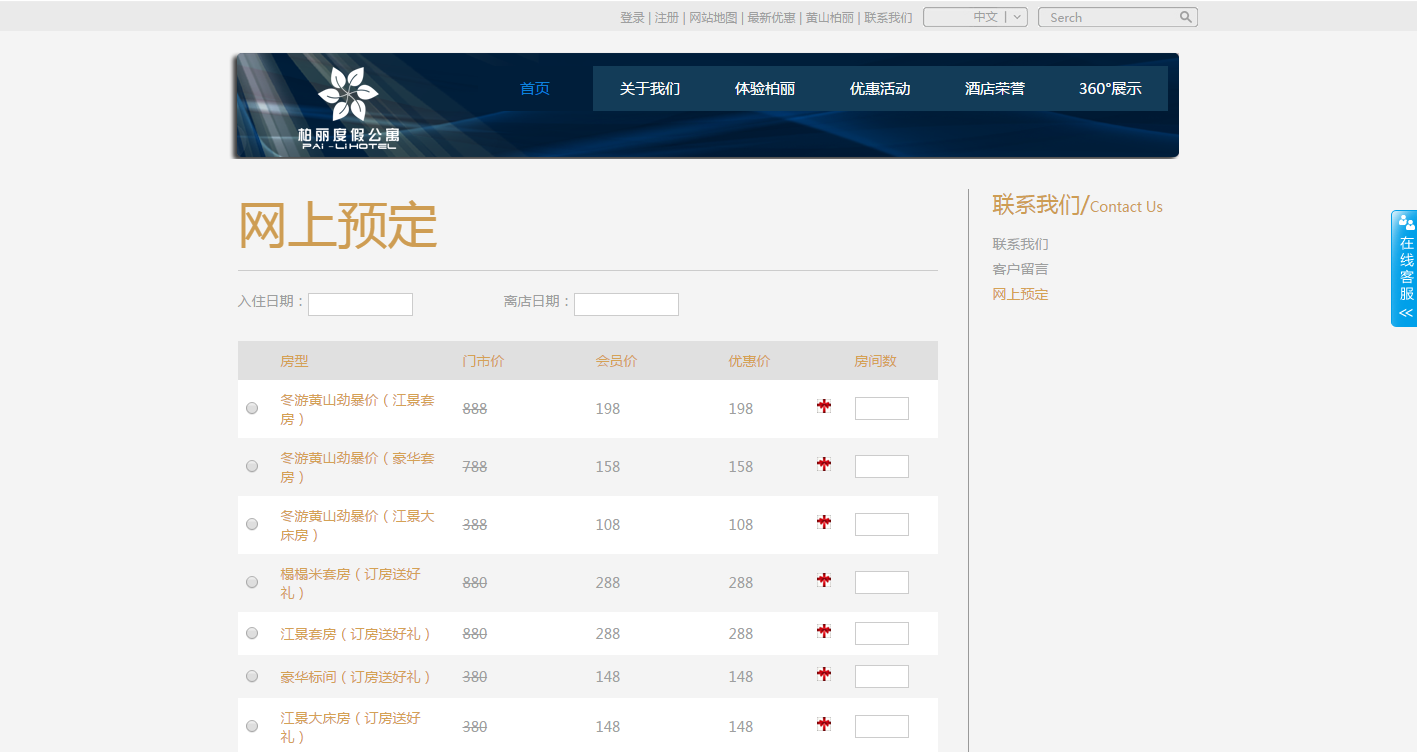Select the 榻榻米套房 radio button
This screenshot has height=752, width=1417.
click(x=251, y=581)
